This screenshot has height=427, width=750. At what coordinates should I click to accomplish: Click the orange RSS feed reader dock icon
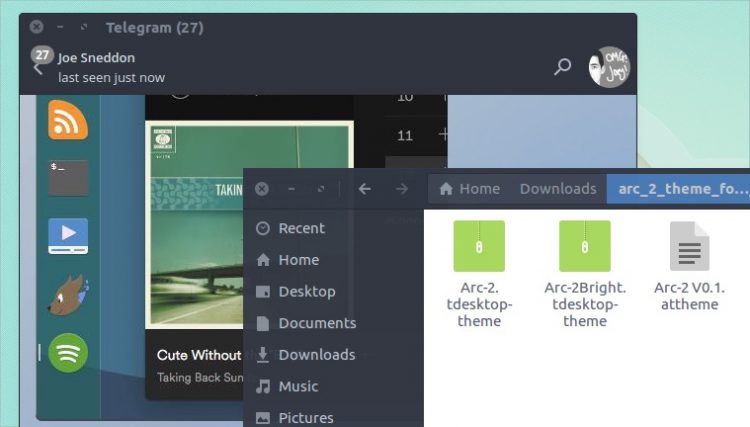click(68, 120)
